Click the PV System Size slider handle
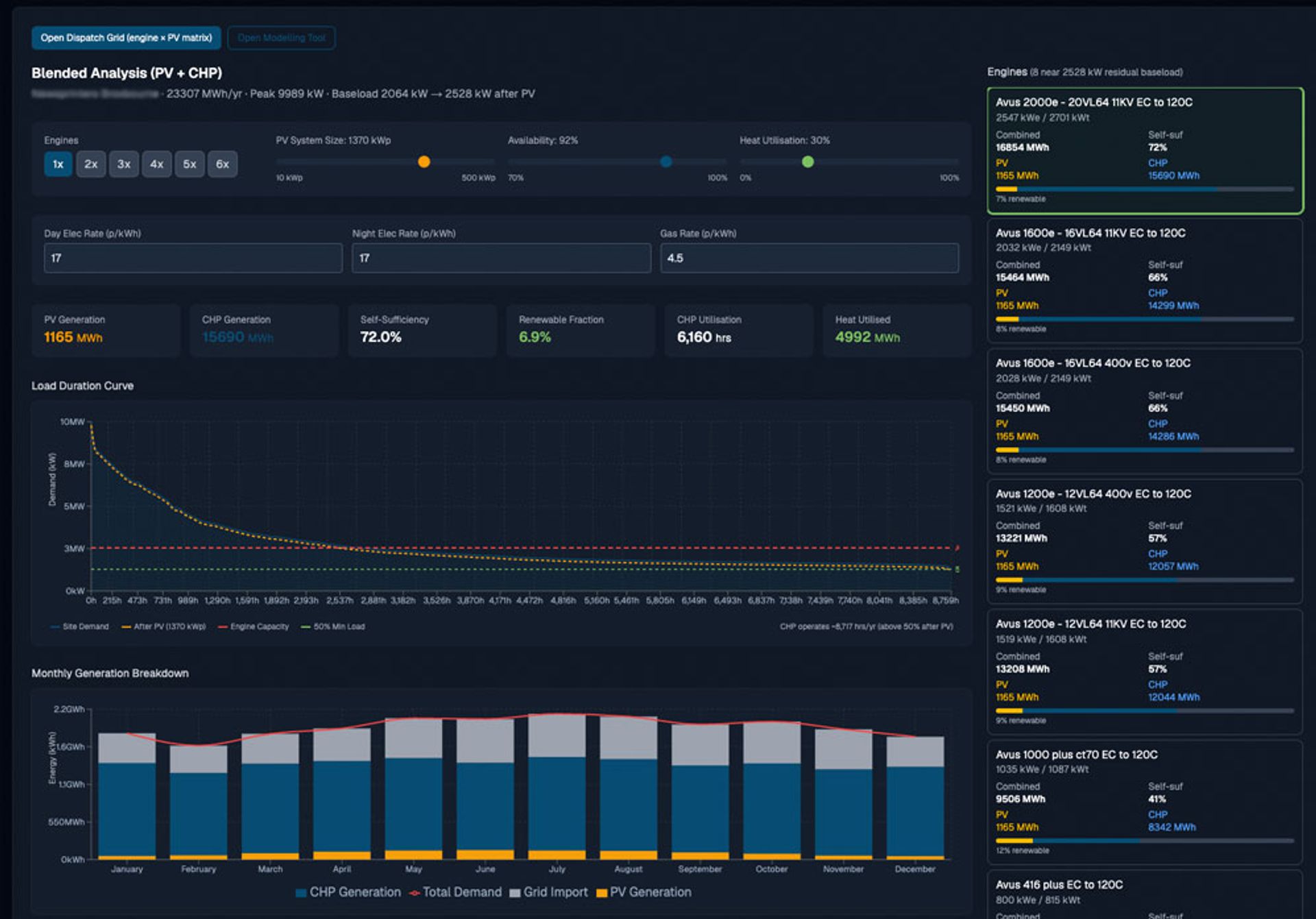 [x=424, y=162]
